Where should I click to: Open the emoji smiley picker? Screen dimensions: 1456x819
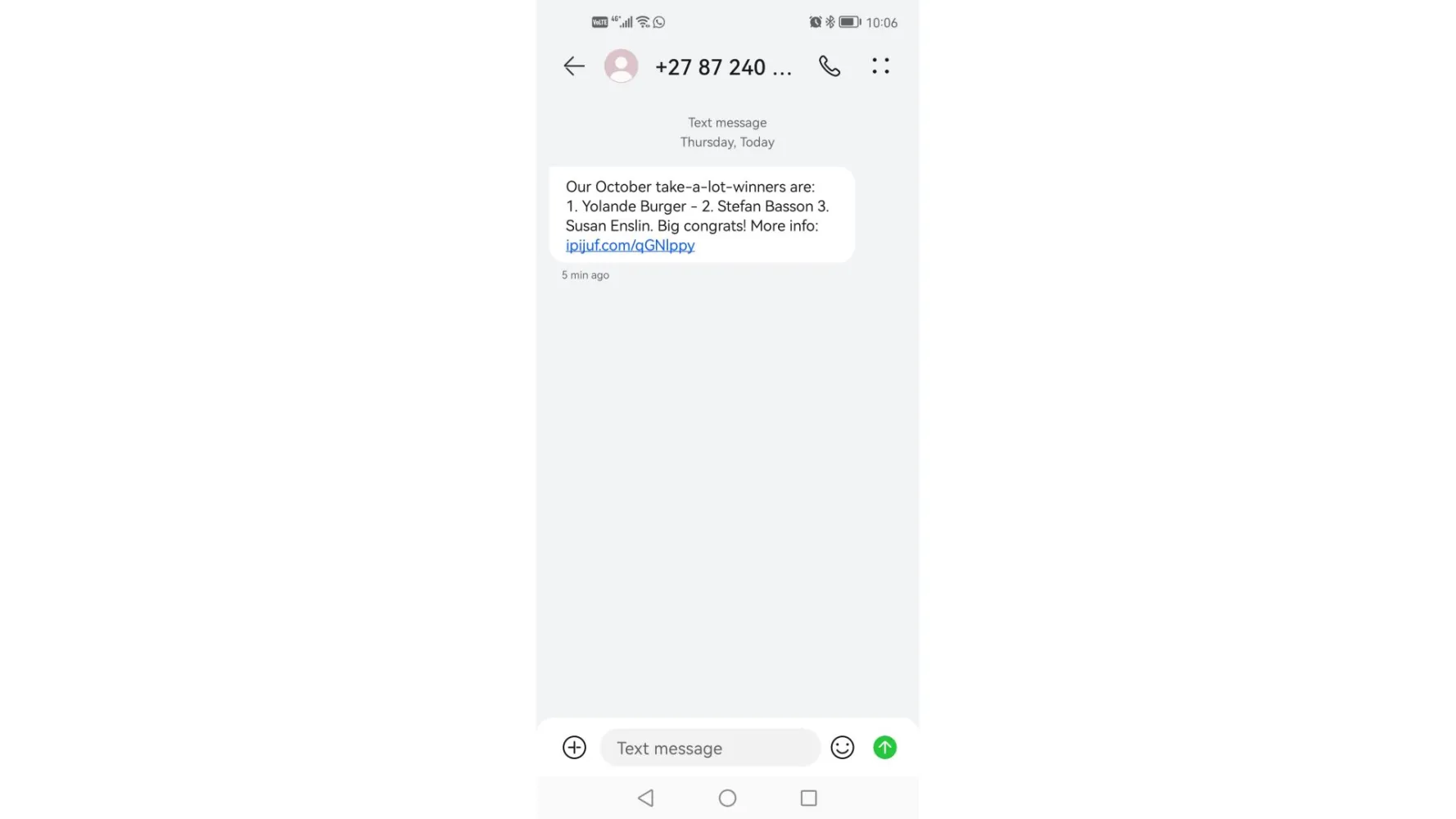click(x=842, y=748)
